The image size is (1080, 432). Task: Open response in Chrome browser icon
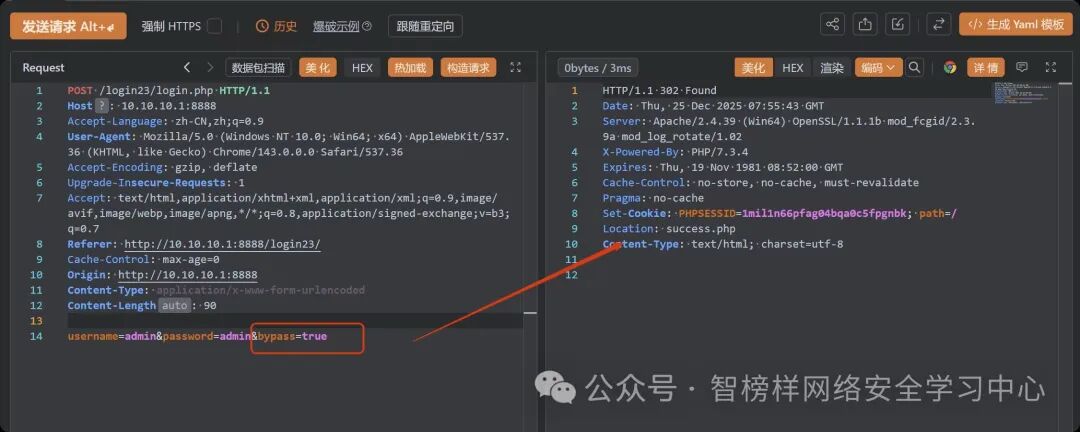(x=950, y=68)
